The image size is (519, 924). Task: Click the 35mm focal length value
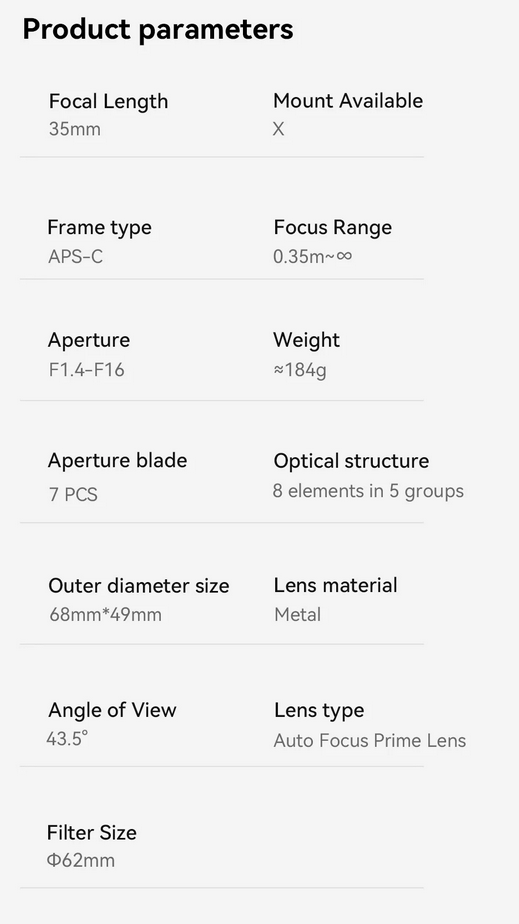(75, 129)
